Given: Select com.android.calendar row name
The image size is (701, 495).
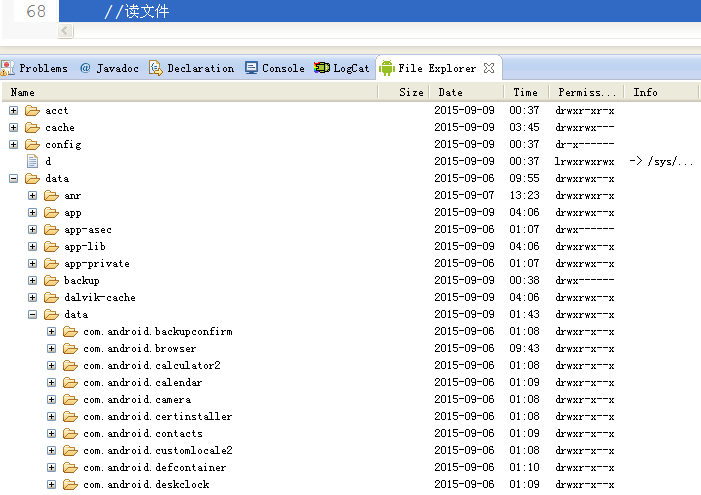Looking at the screenshot, I should (143, 383).
